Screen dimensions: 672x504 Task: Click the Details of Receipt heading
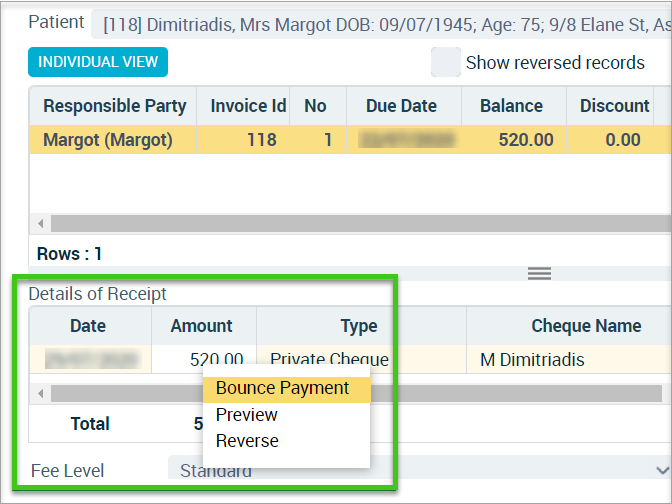(97, 294)
